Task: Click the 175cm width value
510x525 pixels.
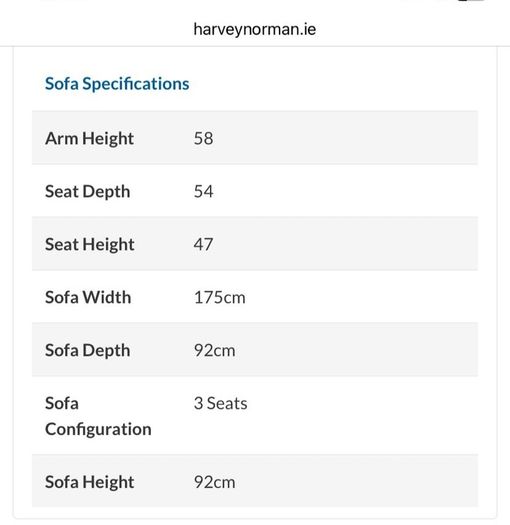Action: pos(220,297)
